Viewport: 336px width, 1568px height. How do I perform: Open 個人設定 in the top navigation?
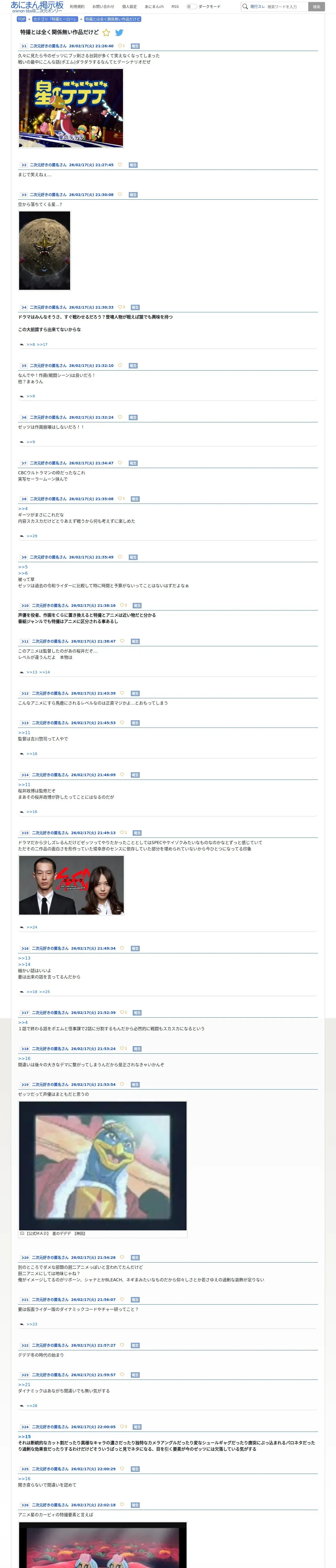[129, 7]
